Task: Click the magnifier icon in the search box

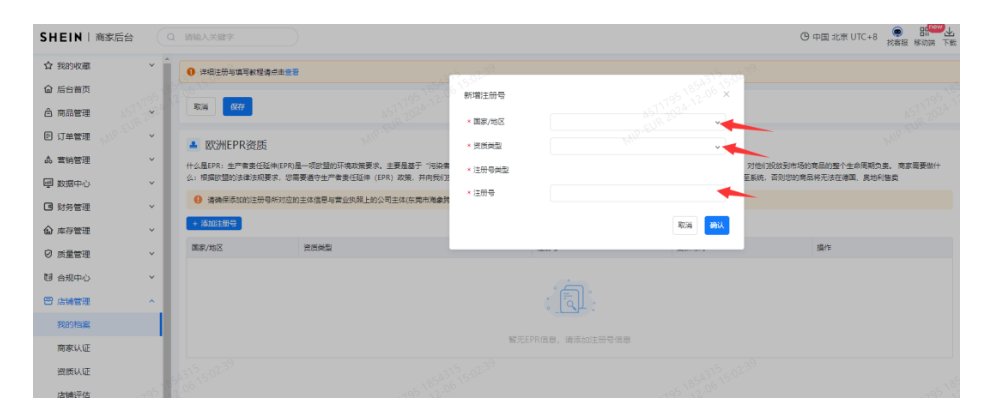Action: 171,37
